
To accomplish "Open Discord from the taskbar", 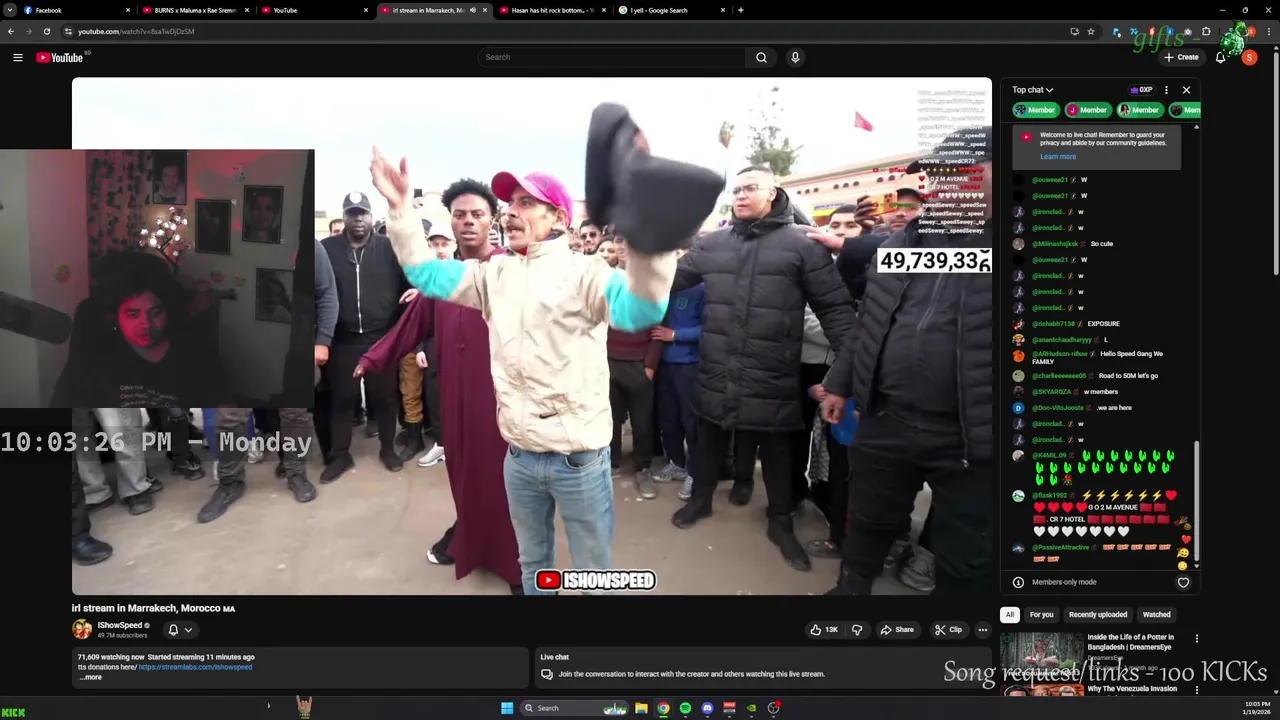I will 707,708.
